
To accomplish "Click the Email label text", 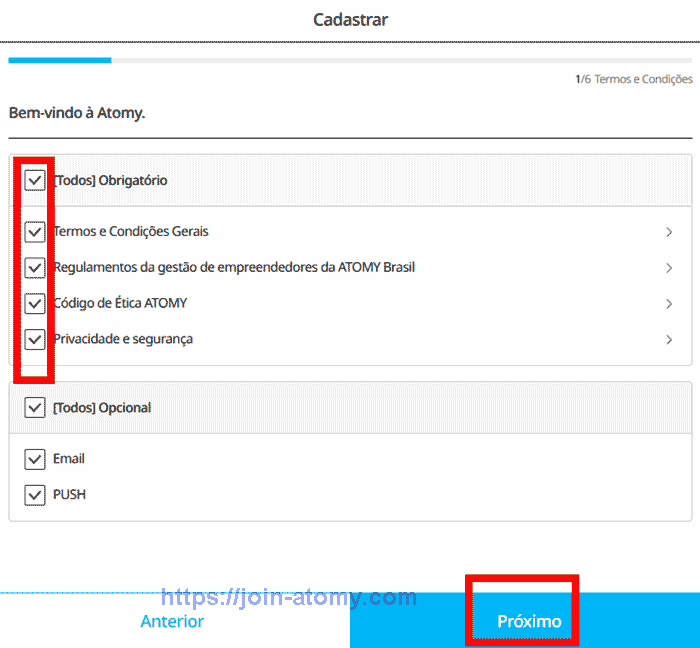I will (69, 459).
